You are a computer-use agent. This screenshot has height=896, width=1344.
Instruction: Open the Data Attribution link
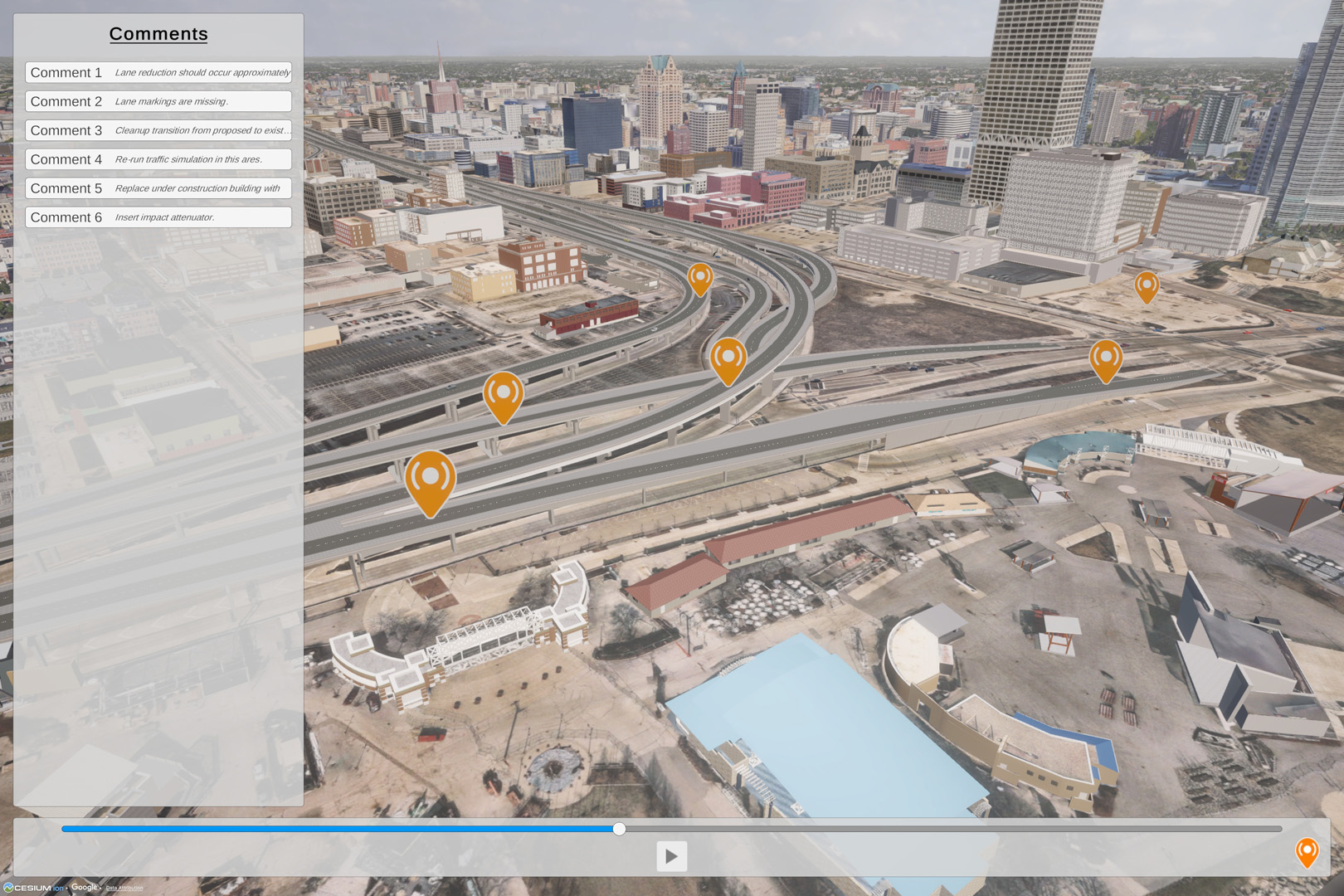tap(124, 888)
